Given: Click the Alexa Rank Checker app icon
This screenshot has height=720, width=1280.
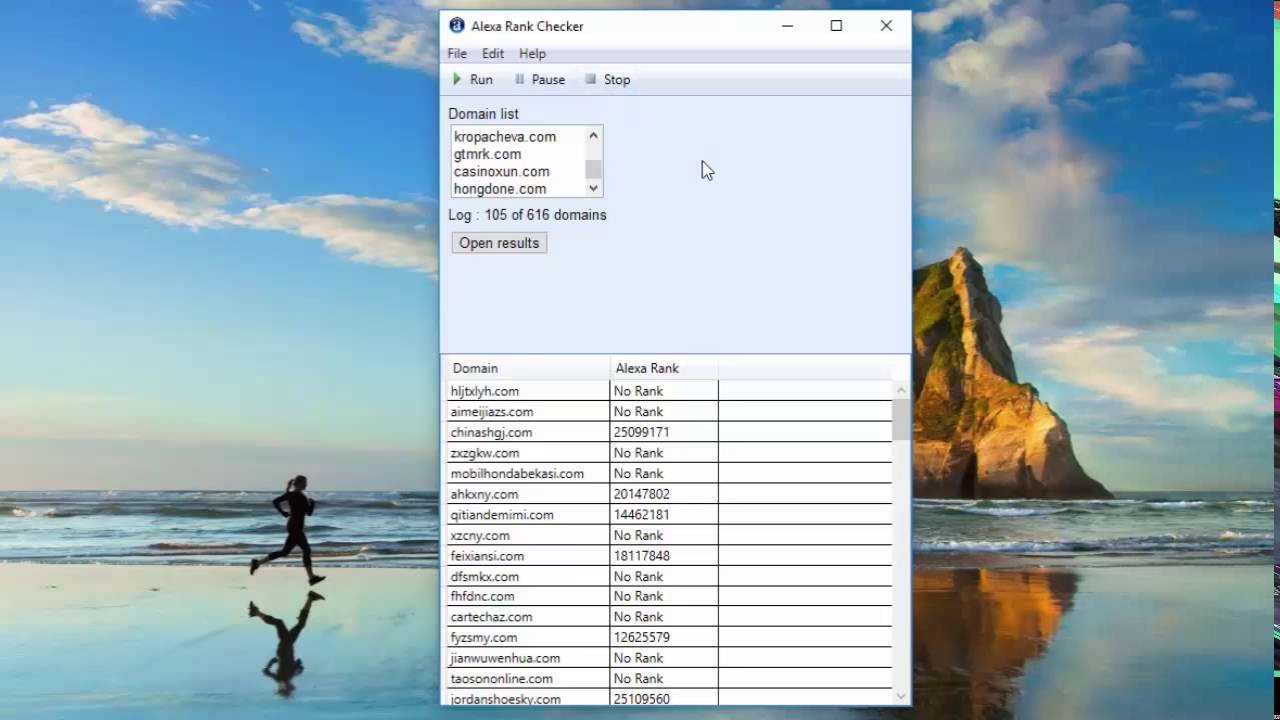Looking at the screenshot, I should click(x=457, y=26).
